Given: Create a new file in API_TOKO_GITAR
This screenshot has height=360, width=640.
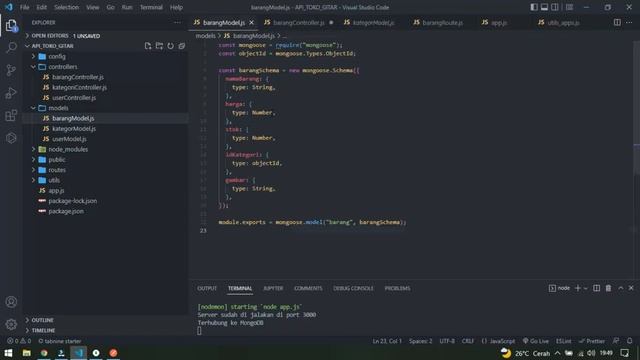Looking at the screenshot, I should [x=148, y=46].
